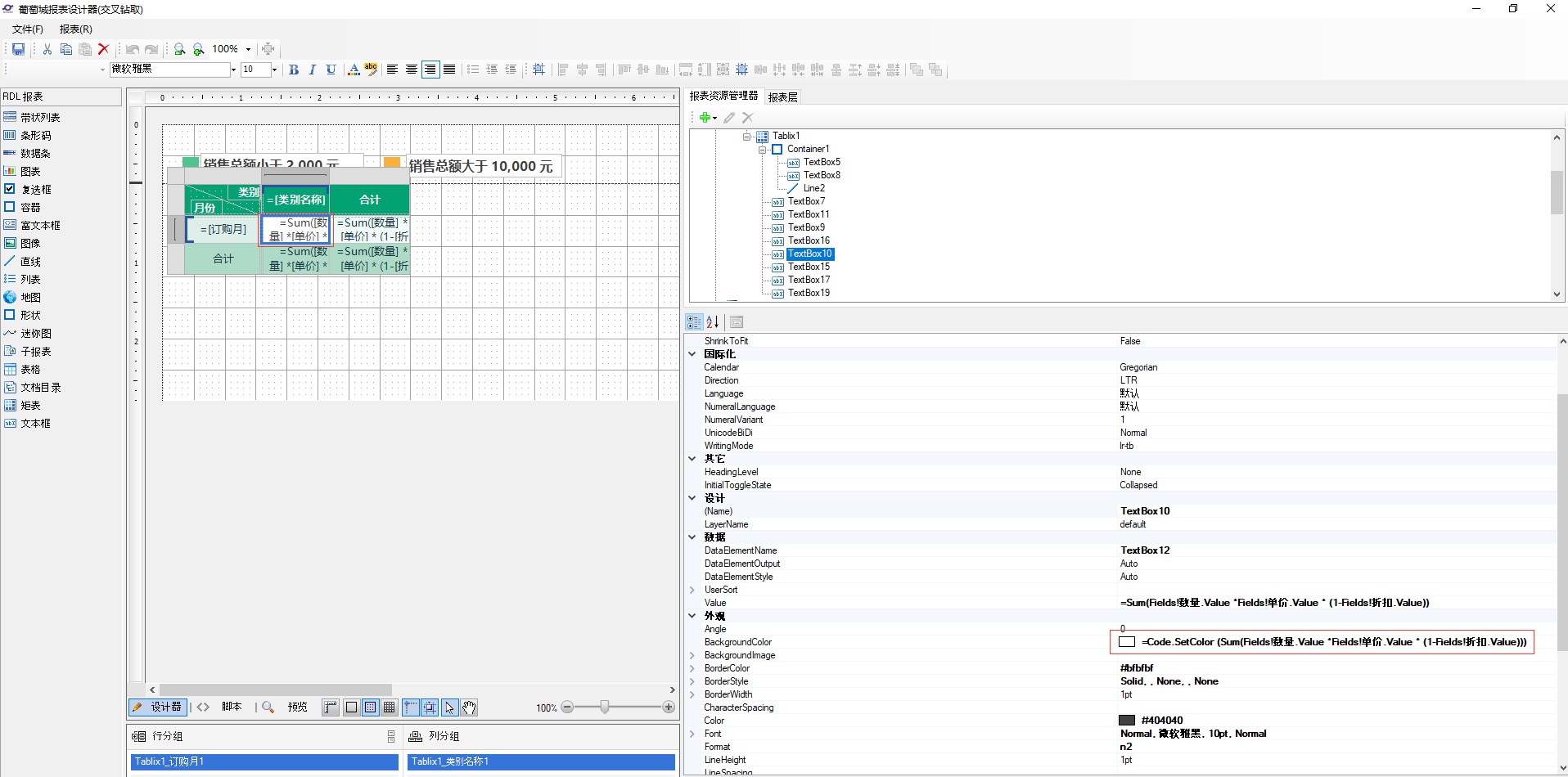
Task: Toggle no-grid display mode
Action: pos(351,707)
